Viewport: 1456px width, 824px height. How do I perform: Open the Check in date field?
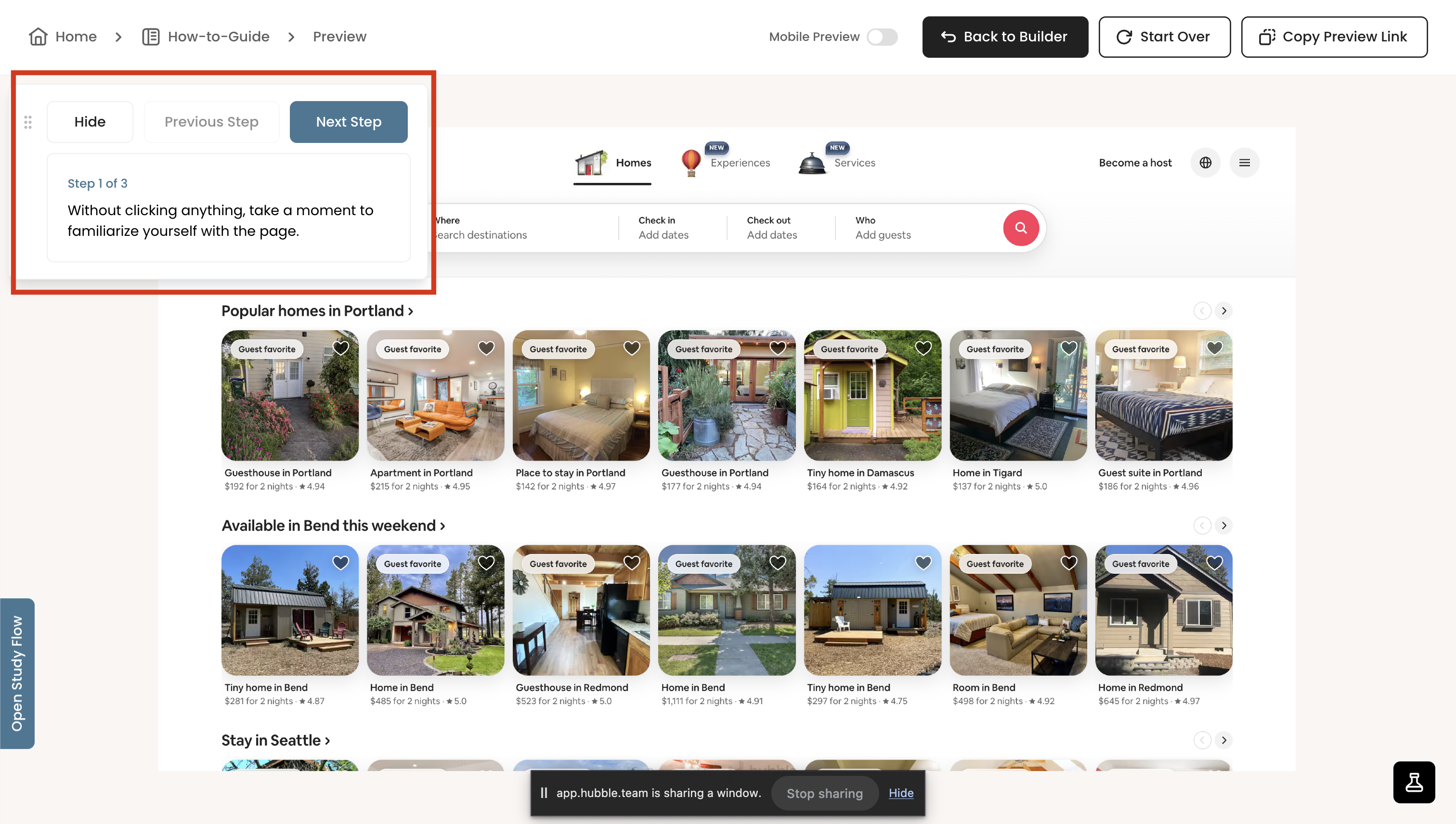coord(672,228)
